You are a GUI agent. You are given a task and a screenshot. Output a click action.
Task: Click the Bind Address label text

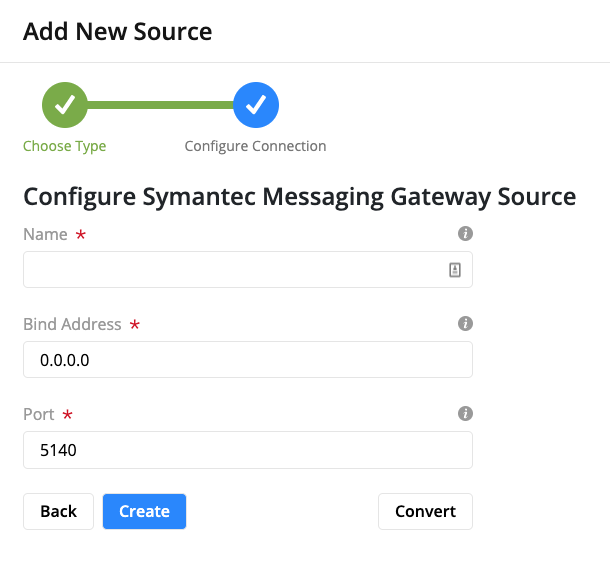72,324
